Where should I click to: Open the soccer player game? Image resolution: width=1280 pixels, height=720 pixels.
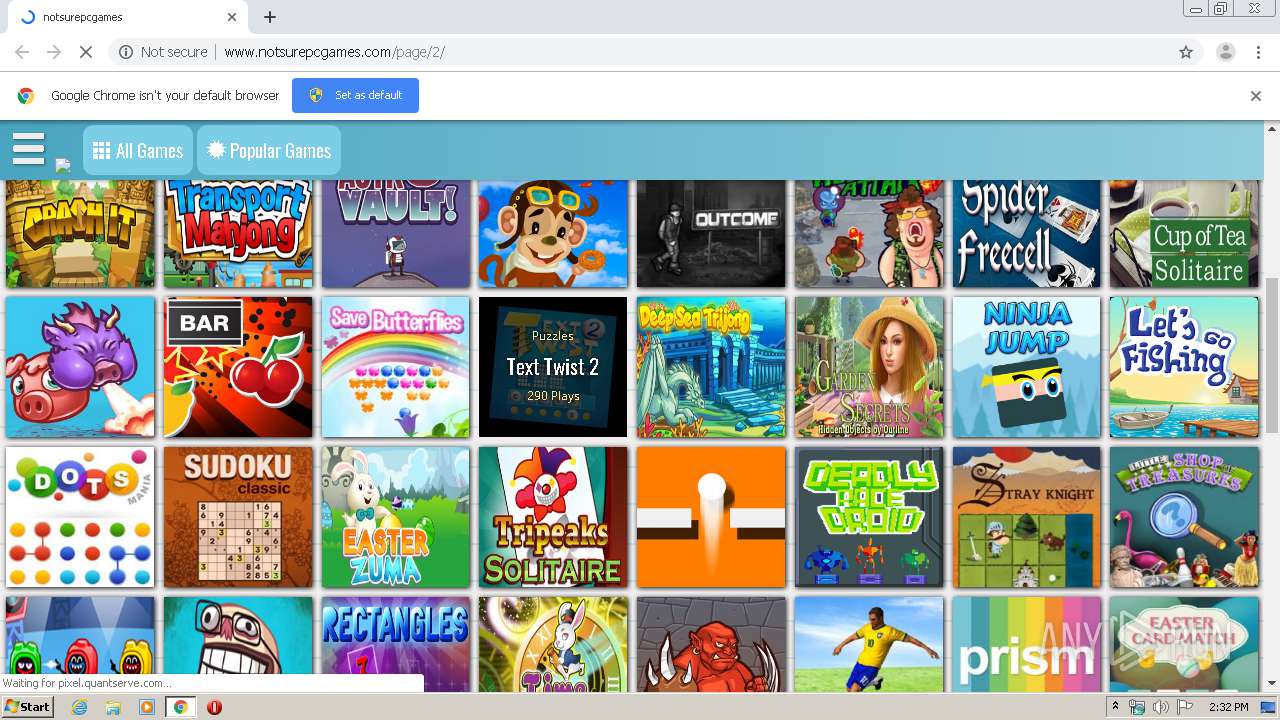coord(869,644)
